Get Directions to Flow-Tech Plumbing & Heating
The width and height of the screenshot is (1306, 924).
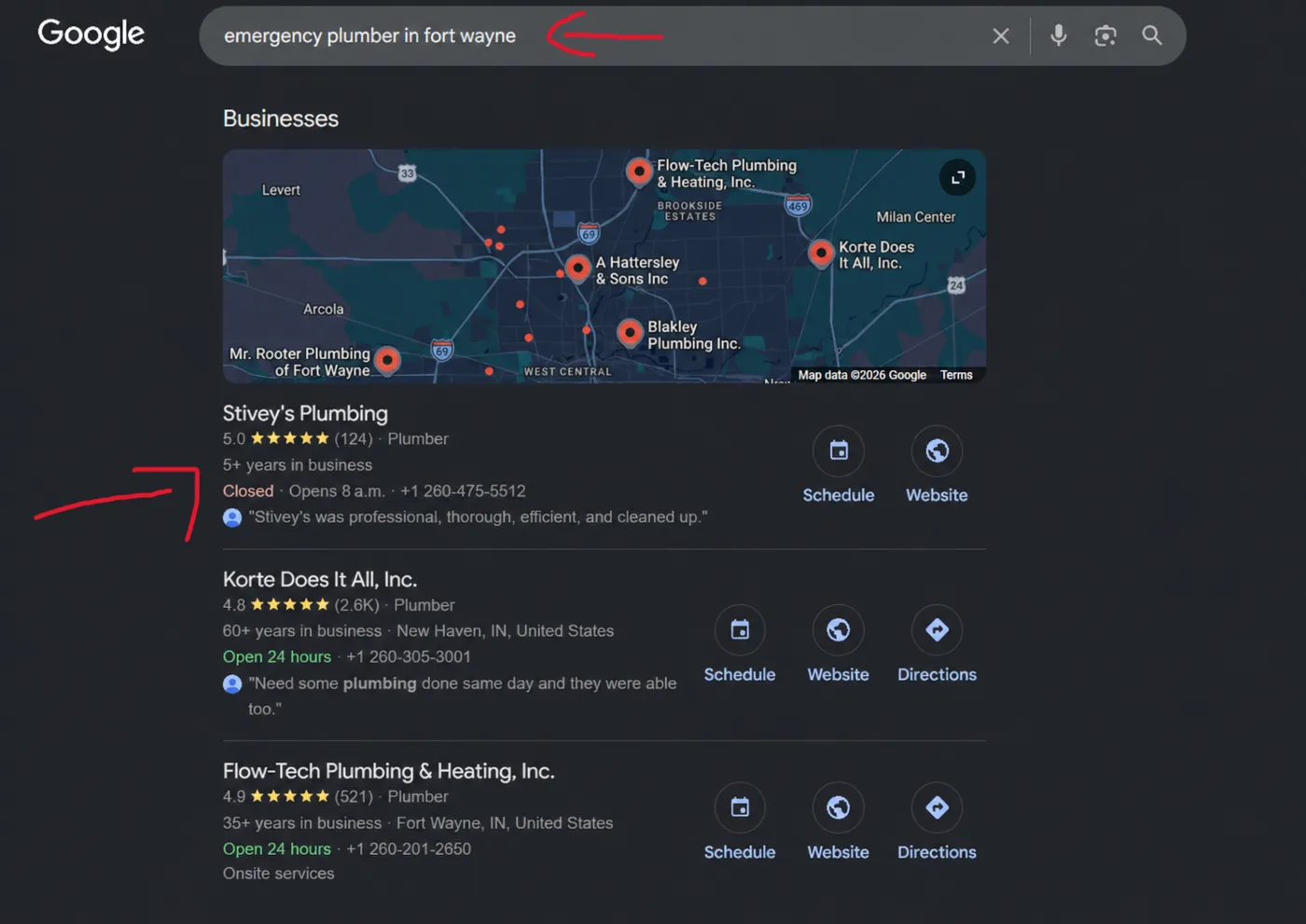[937, 822]
